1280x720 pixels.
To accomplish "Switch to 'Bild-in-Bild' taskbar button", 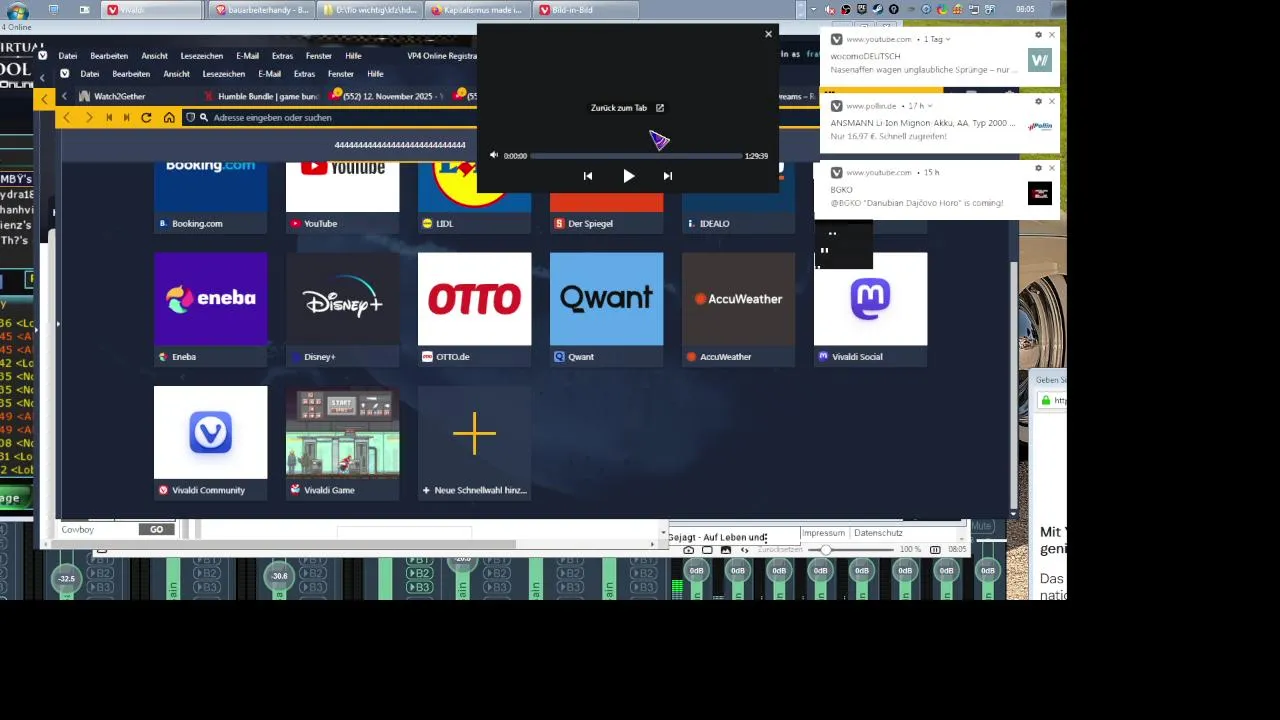I will point(584,10).
